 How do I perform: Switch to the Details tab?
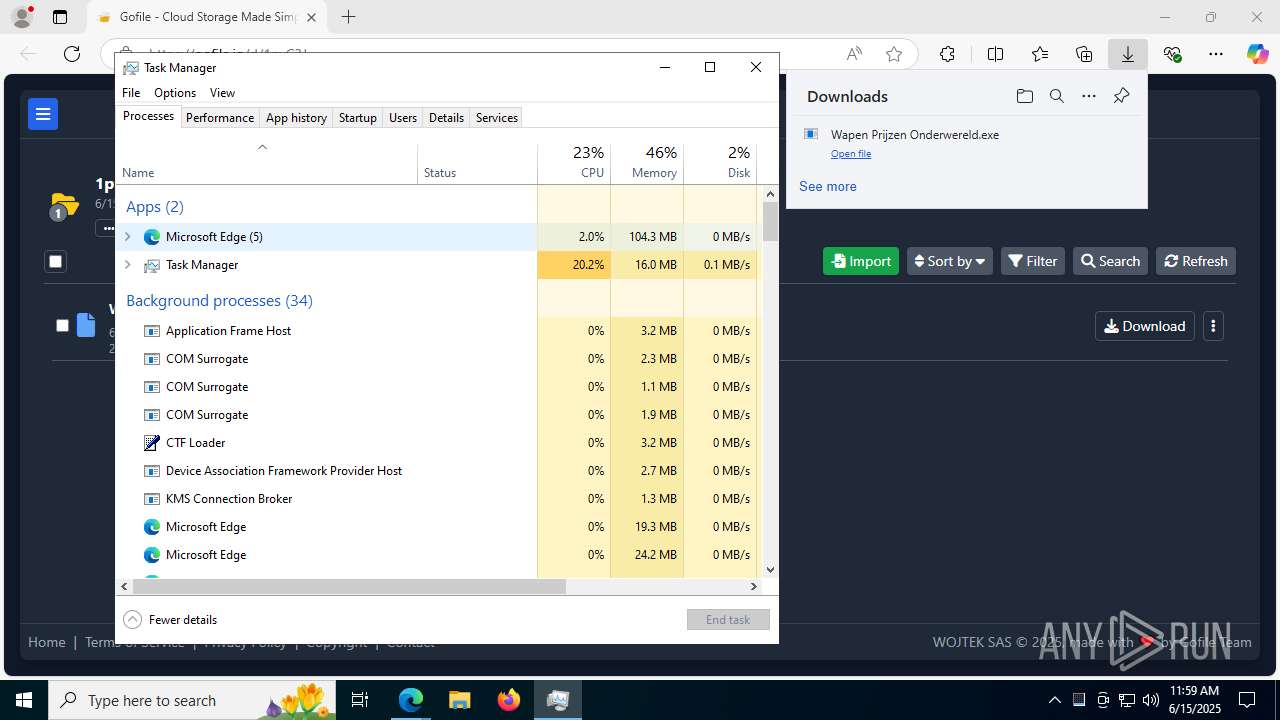(x=446, y=117)
